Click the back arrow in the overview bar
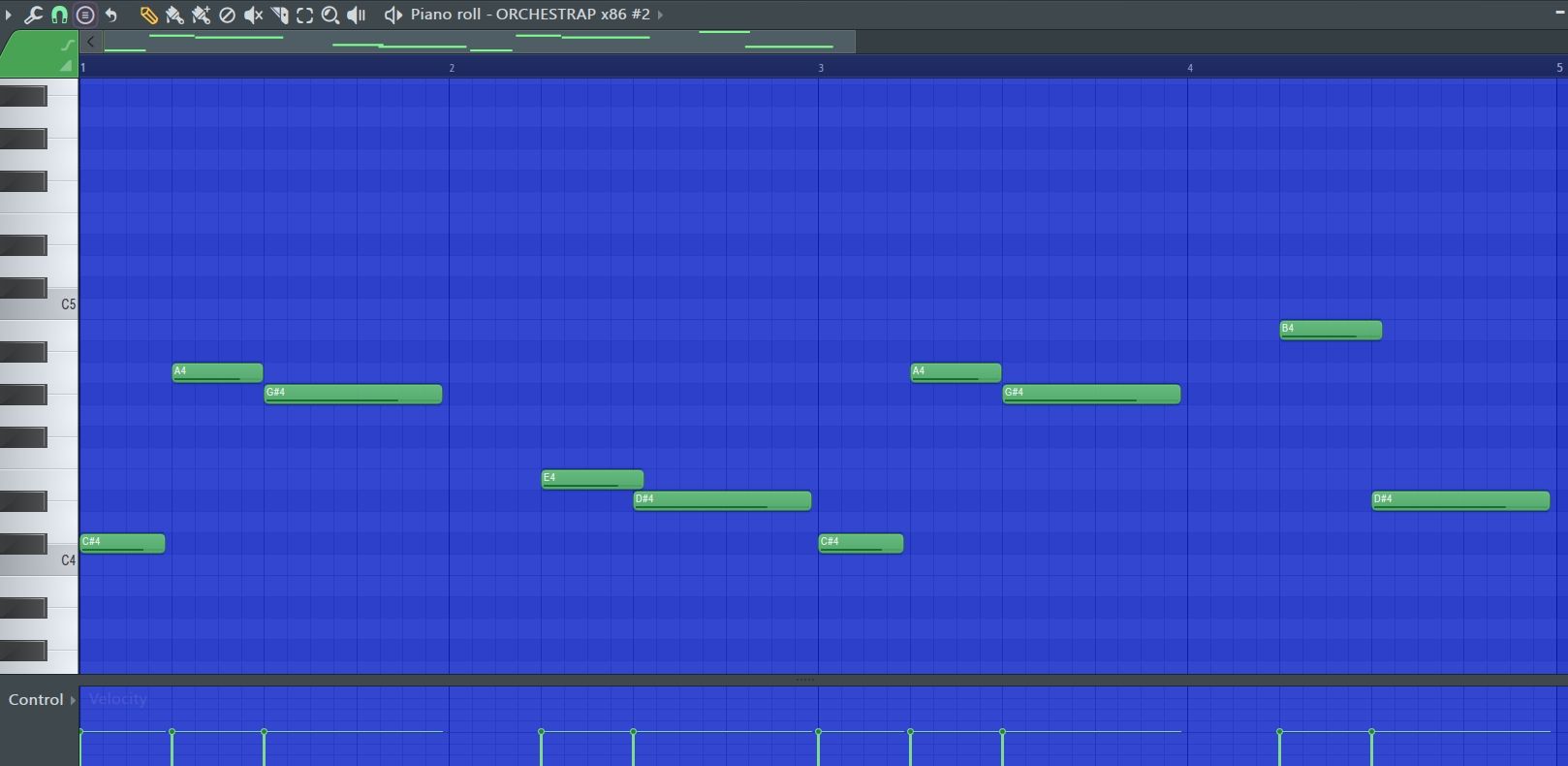The height and width of the screenshot is (766, 1568). (90, 42)
